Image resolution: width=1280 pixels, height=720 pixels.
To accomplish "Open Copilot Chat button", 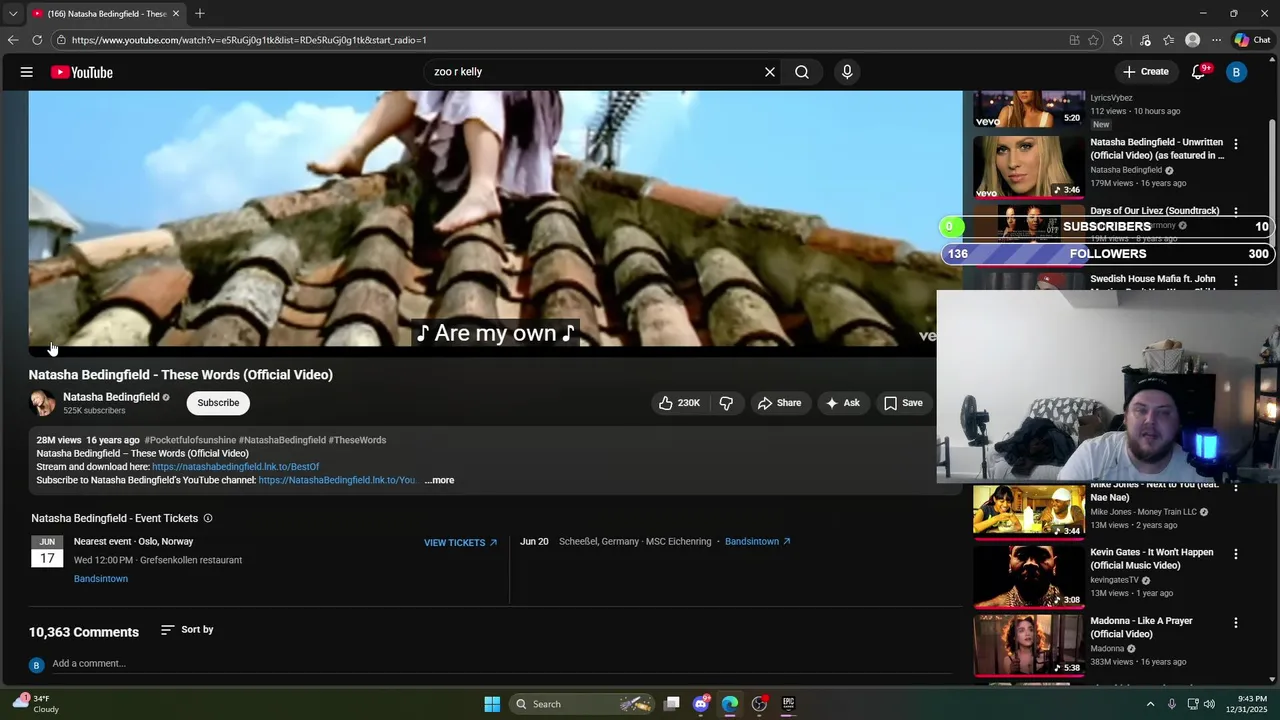I will point(1252,40).
